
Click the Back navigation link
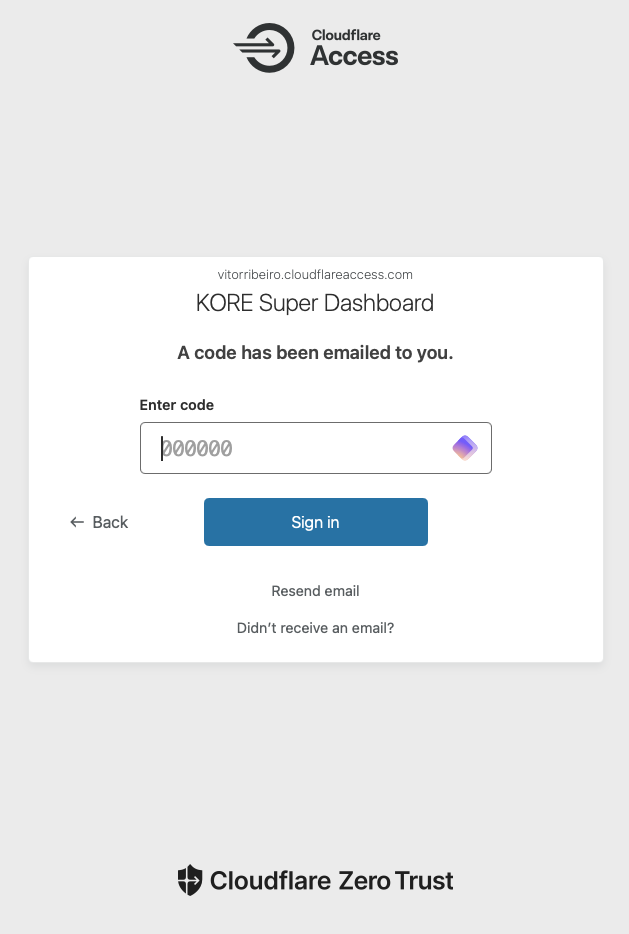pos(110,522)
